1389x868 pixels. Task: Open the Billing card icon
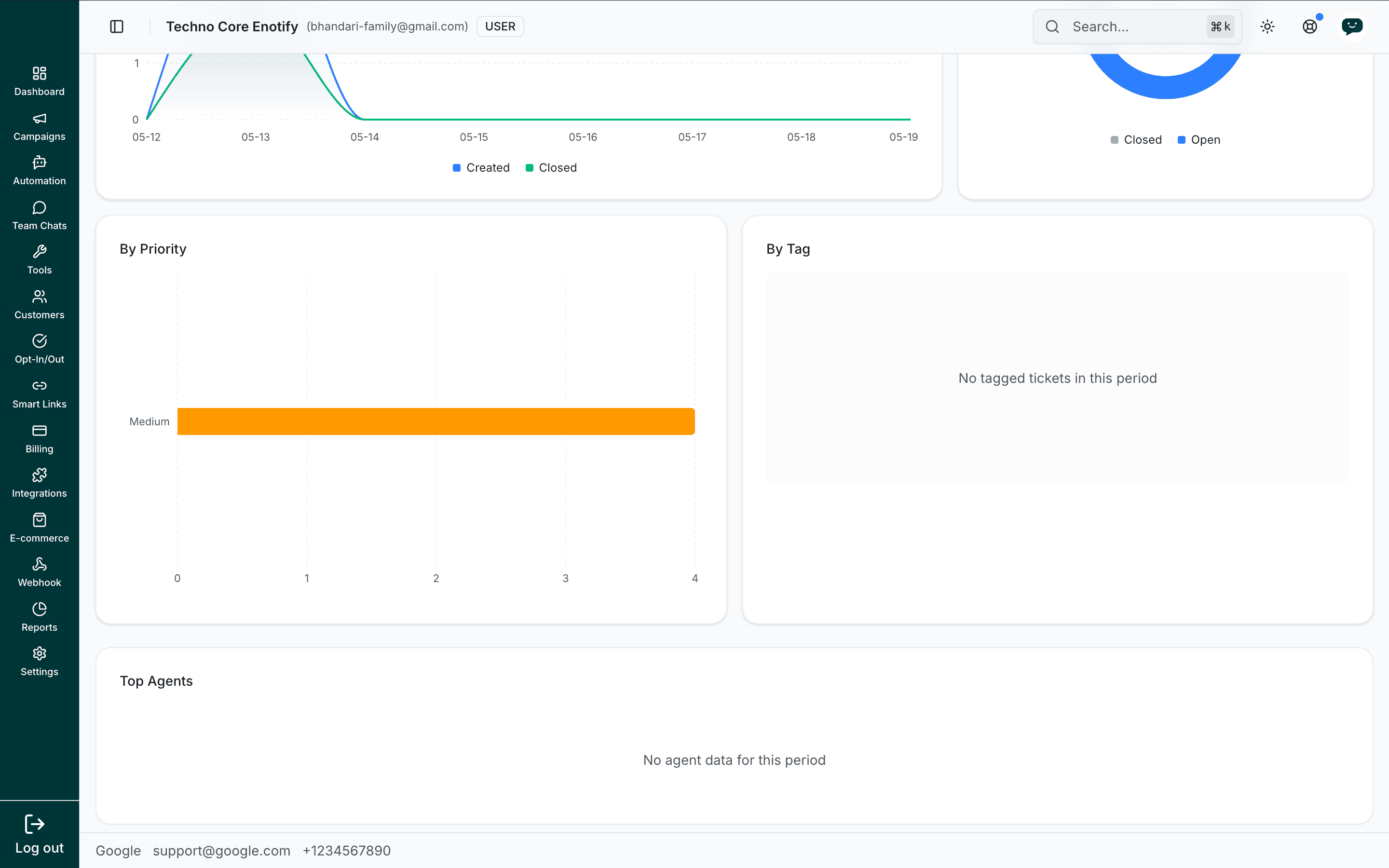39,431
